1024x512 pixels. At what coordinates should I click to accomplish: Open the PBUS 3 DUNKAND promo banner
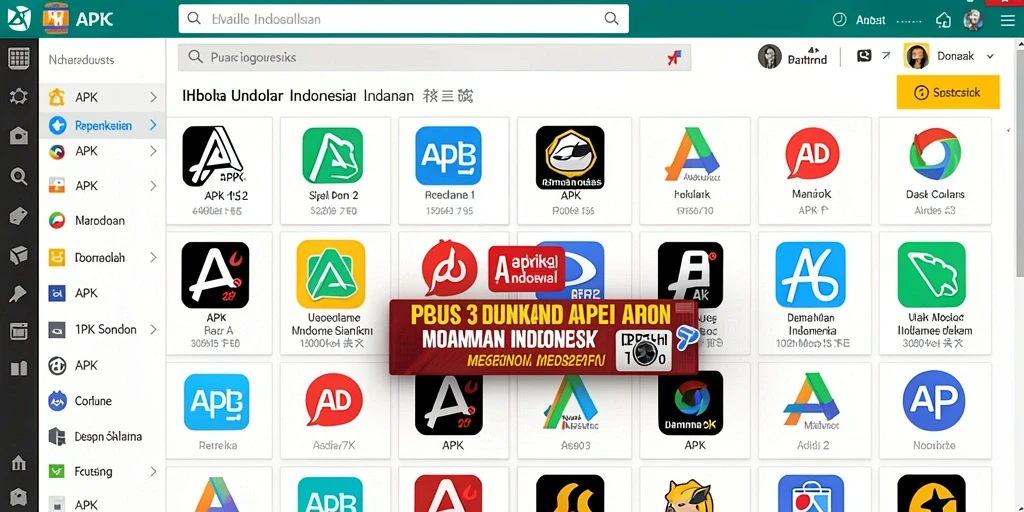543,337
